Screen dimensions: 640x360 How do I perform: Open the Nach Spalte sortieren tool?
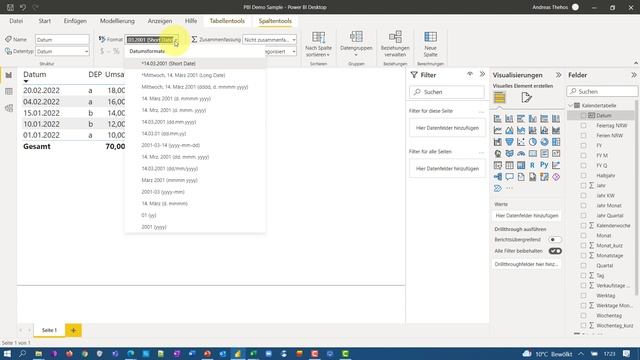tap(318, 44)
